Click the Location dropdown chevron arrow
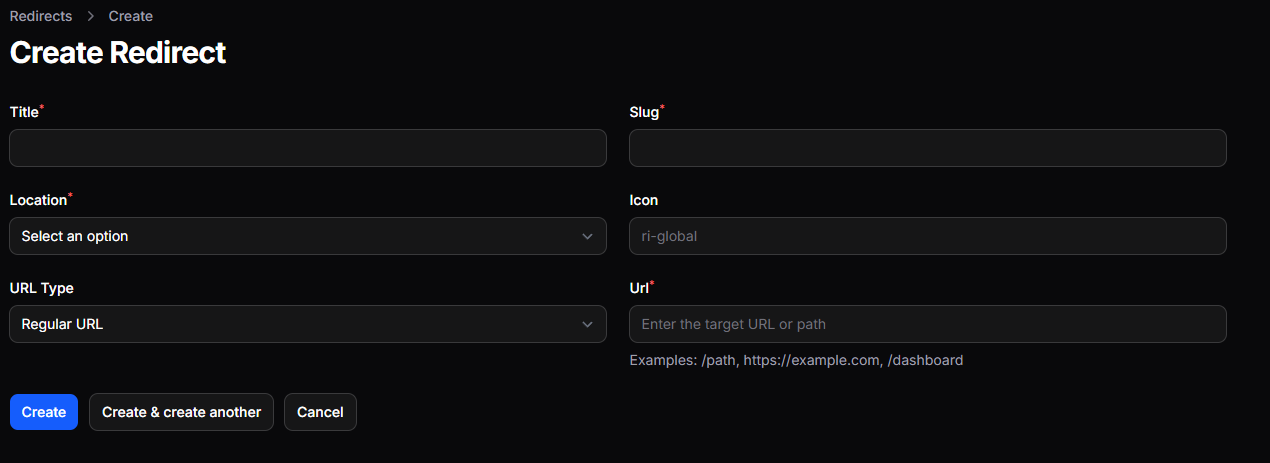The height and width of the screenshot is (463, 1270). tap(587, 236)
